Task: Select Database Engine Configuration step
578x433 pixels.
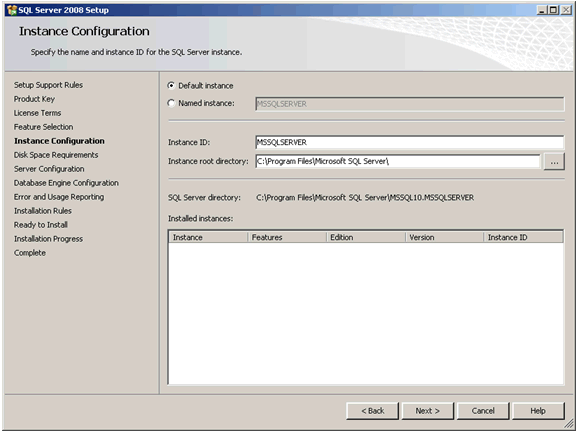Action: coord(66,183)
